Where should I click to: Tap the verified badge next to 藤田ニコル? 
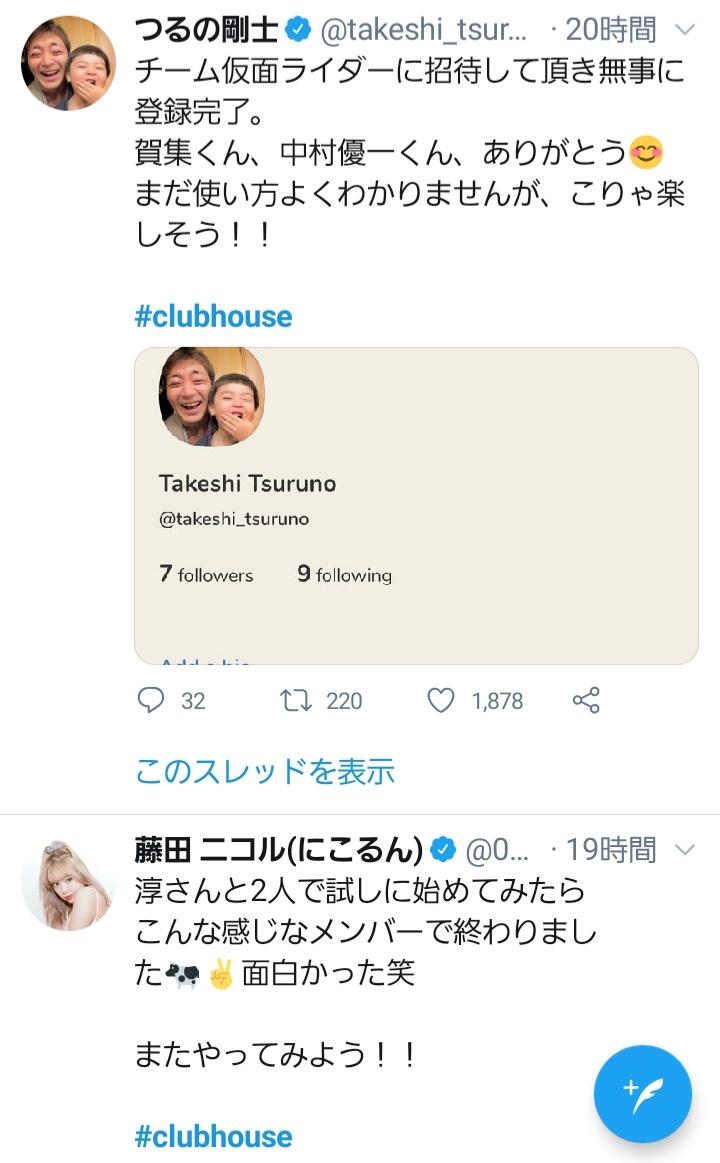click(x=444, y=850)
